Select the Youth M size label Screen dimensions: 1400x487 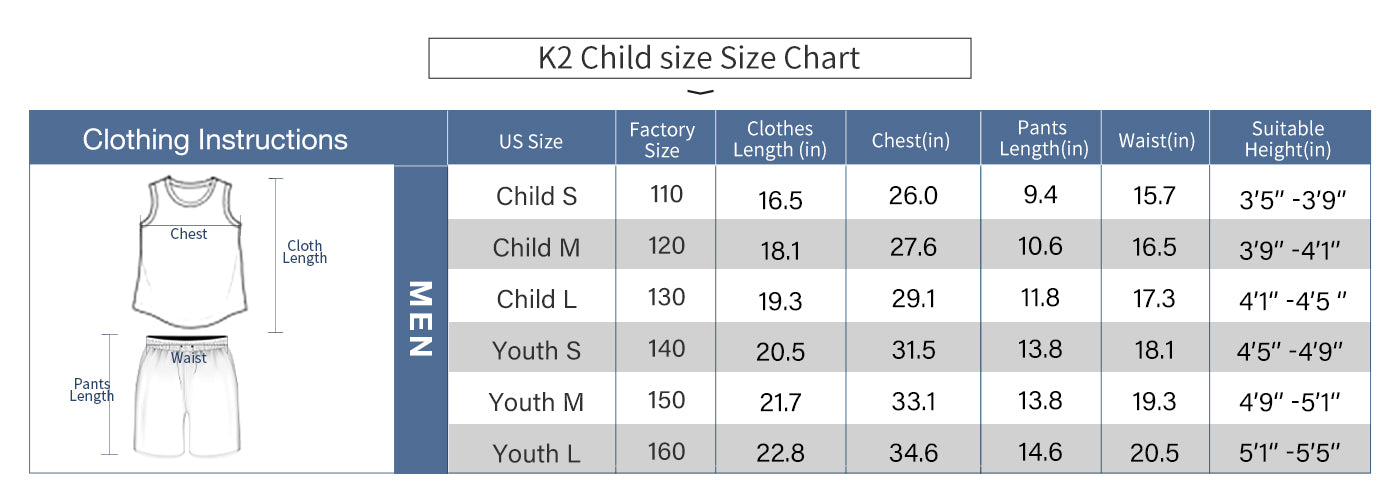[x=537, y=402]
